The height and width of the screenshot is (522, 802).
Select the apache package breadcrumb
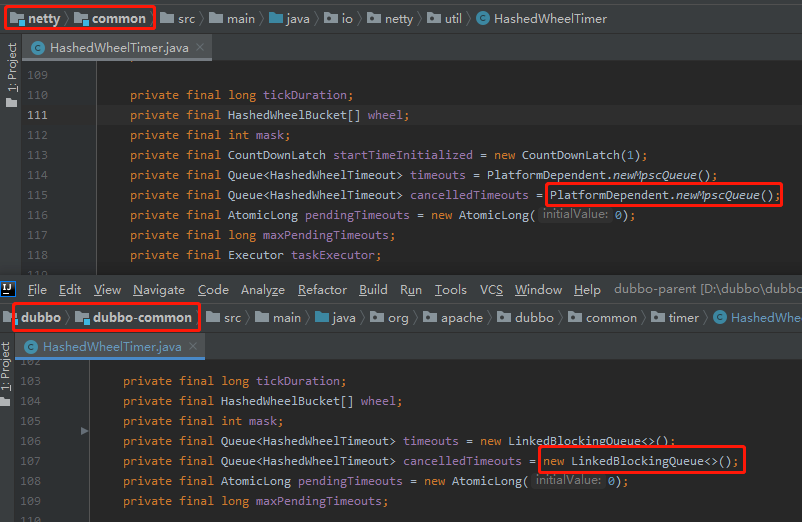[x=454, y=317]
